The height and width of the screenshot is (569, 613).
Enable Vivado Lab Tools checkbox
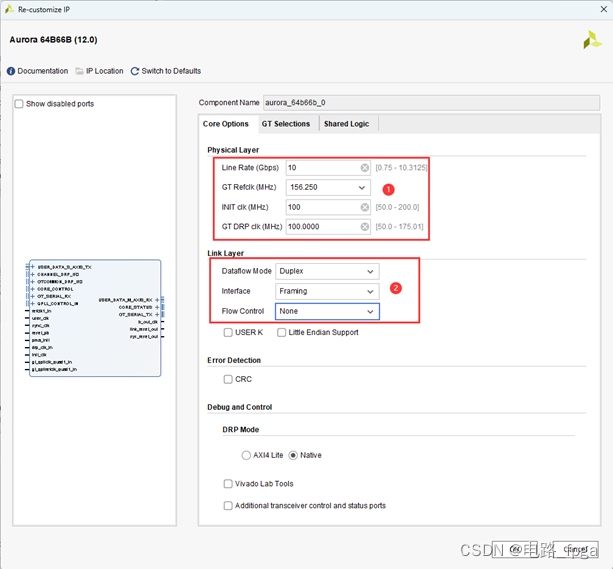(228, 484)
